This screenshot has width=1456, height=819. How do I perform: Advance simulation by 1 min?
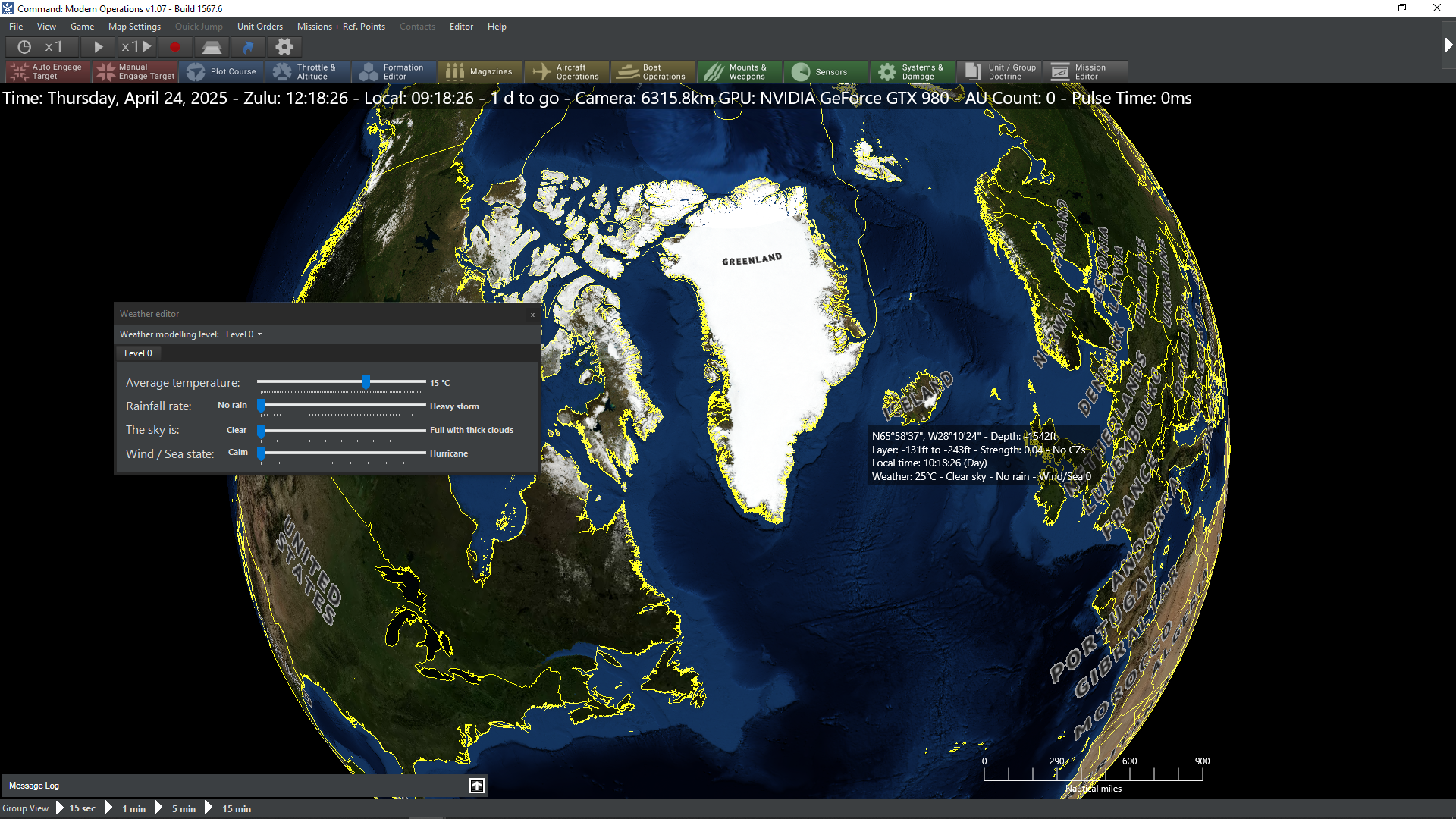[127, 808]
